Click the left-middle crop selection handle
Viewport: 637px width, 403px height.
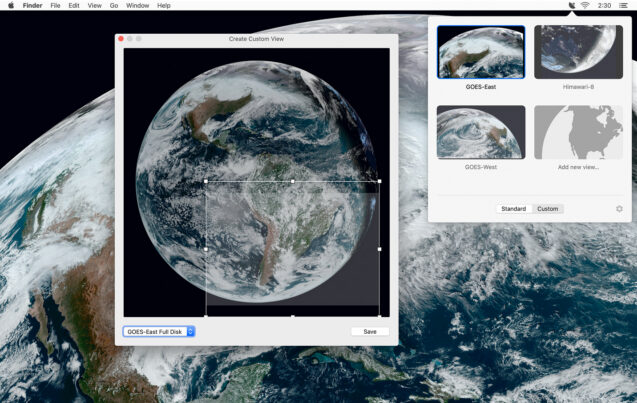pyautogui.click(x=206, y=249)
